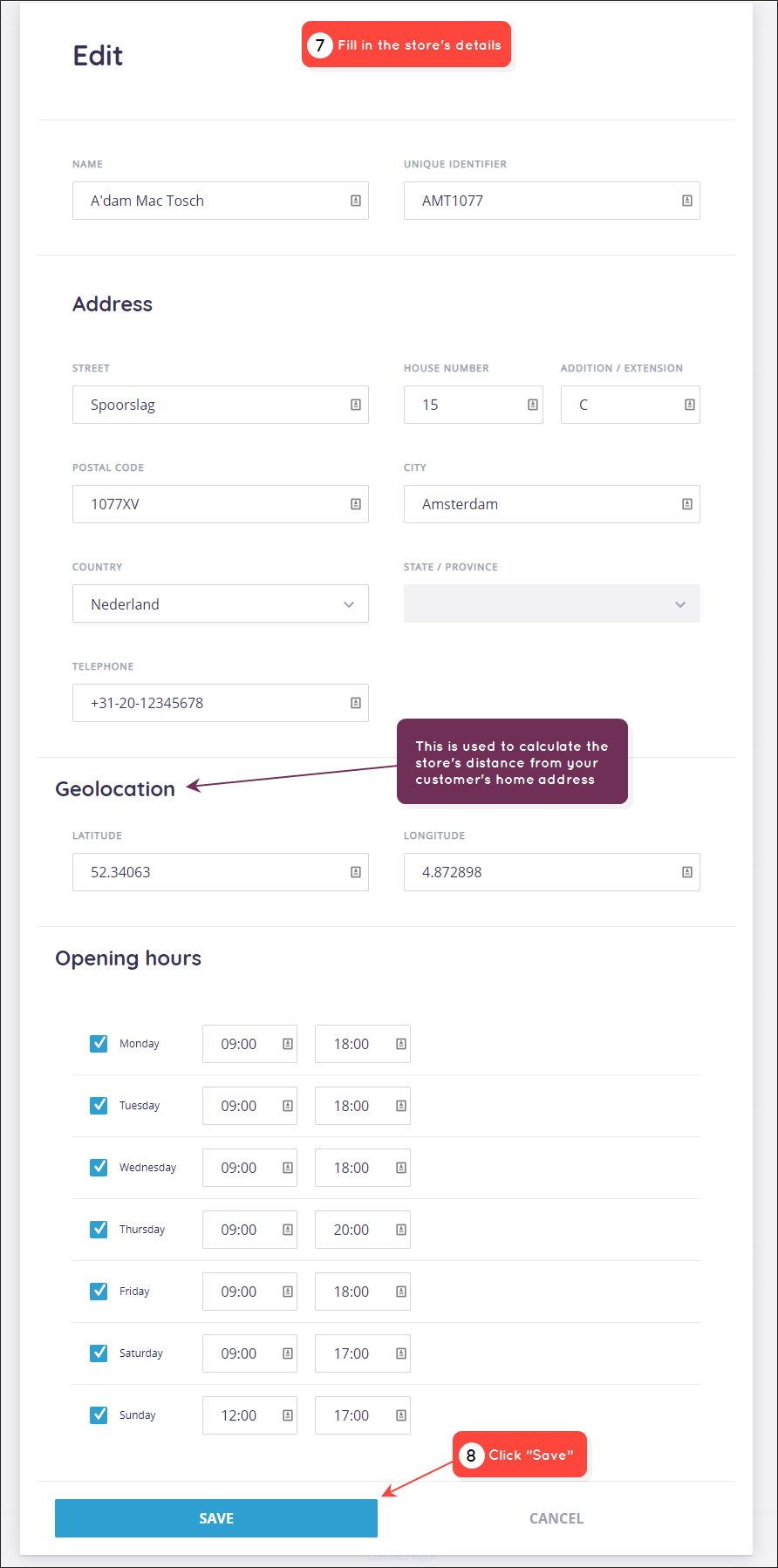Click the Unique Identifier field AMT1077

(x=552, y=201)
